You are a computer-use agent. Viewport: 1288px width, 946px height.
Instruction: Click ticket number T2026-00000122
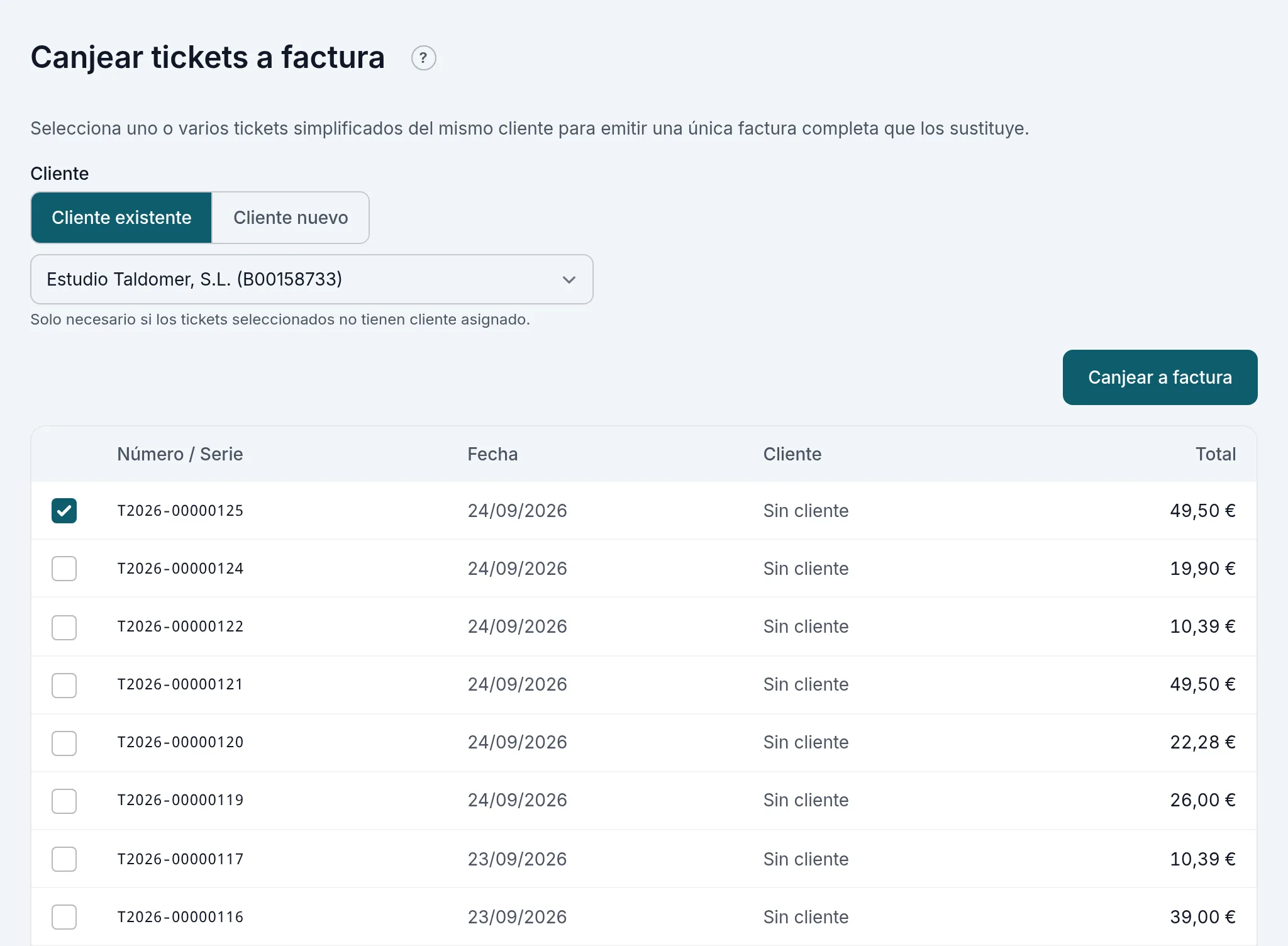[180, 626]
